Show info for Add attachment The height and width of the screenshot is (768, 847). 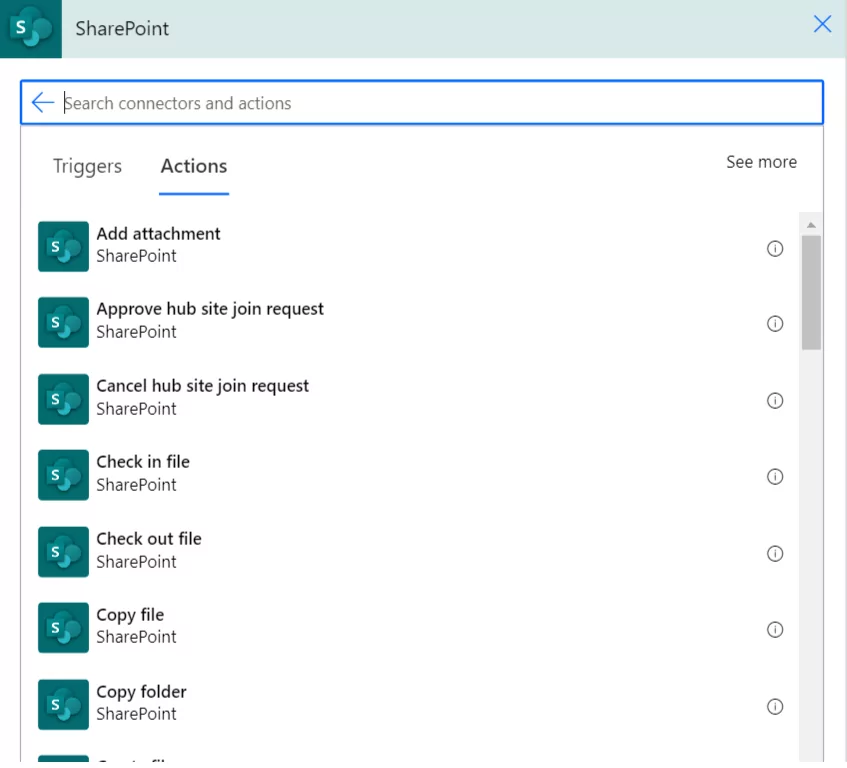[x=775, y=248]
